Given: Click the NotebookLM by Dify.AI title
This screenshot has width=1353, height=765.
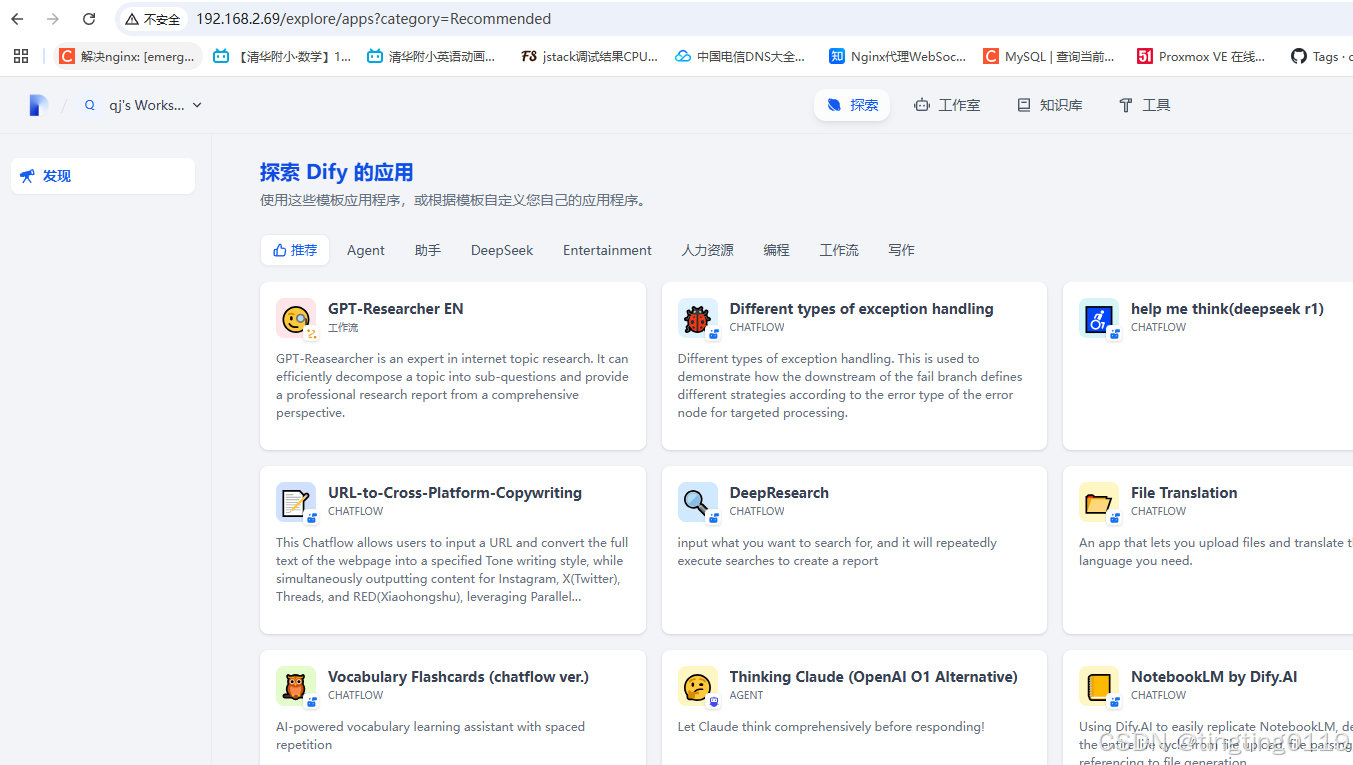Looking at the screenshot, I should (1214, 677).
